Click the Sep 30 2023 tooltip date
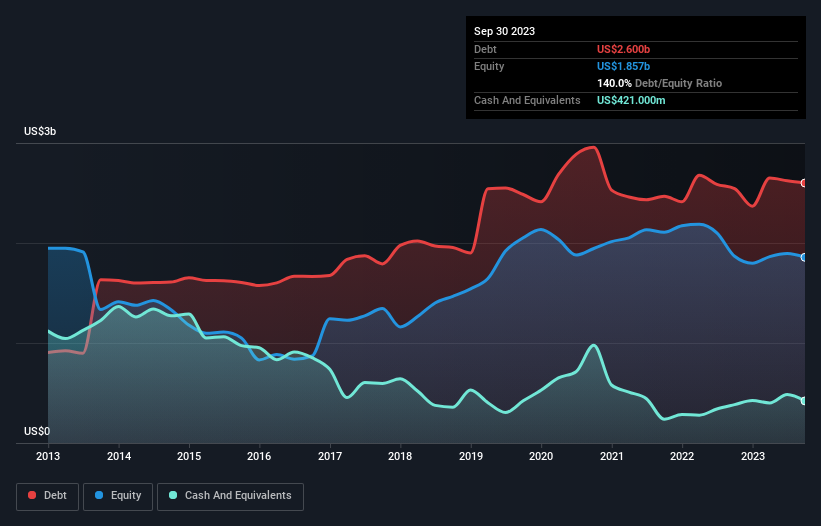Screen dimensions: 821x526 (504, 31)
